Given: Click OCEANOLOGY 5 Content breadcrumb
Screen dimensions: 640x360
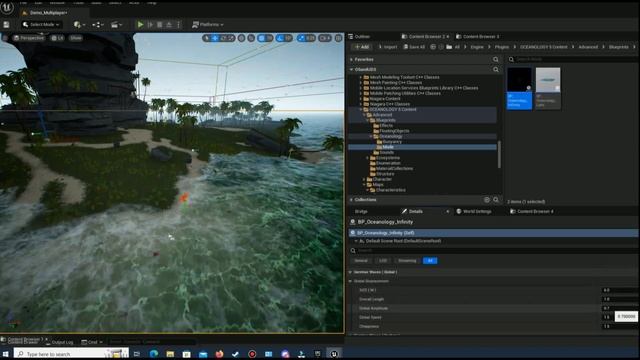Looking at the screenshot, I should click(543, 47).
